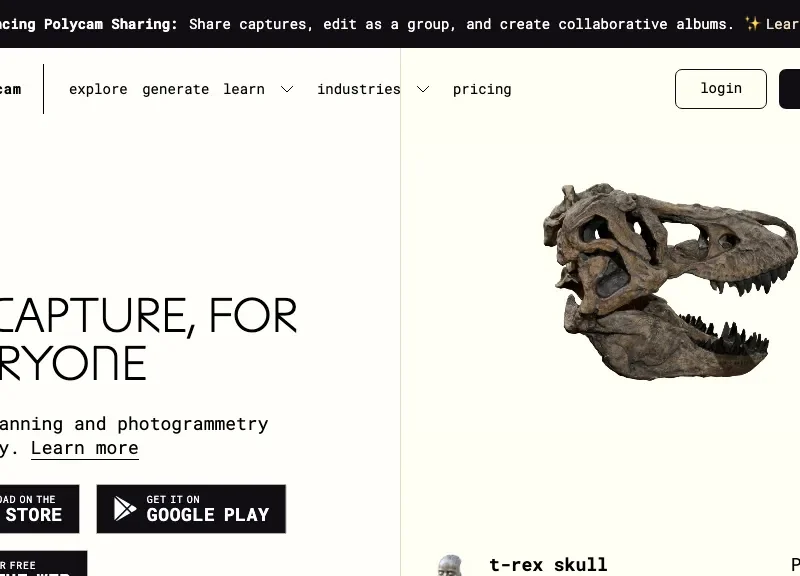The height and width of the screenshot is (576, 800).
Task: Expand the industries menu chevron
Action: coord(423,89)
